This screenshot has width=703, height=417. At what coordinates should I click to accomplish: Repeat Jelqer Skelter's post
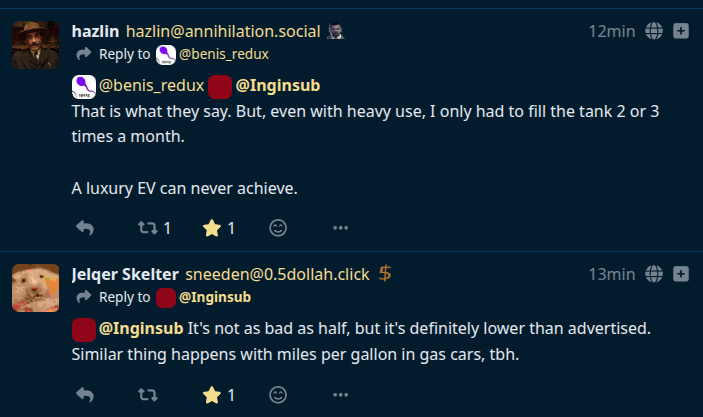[147, 395]
